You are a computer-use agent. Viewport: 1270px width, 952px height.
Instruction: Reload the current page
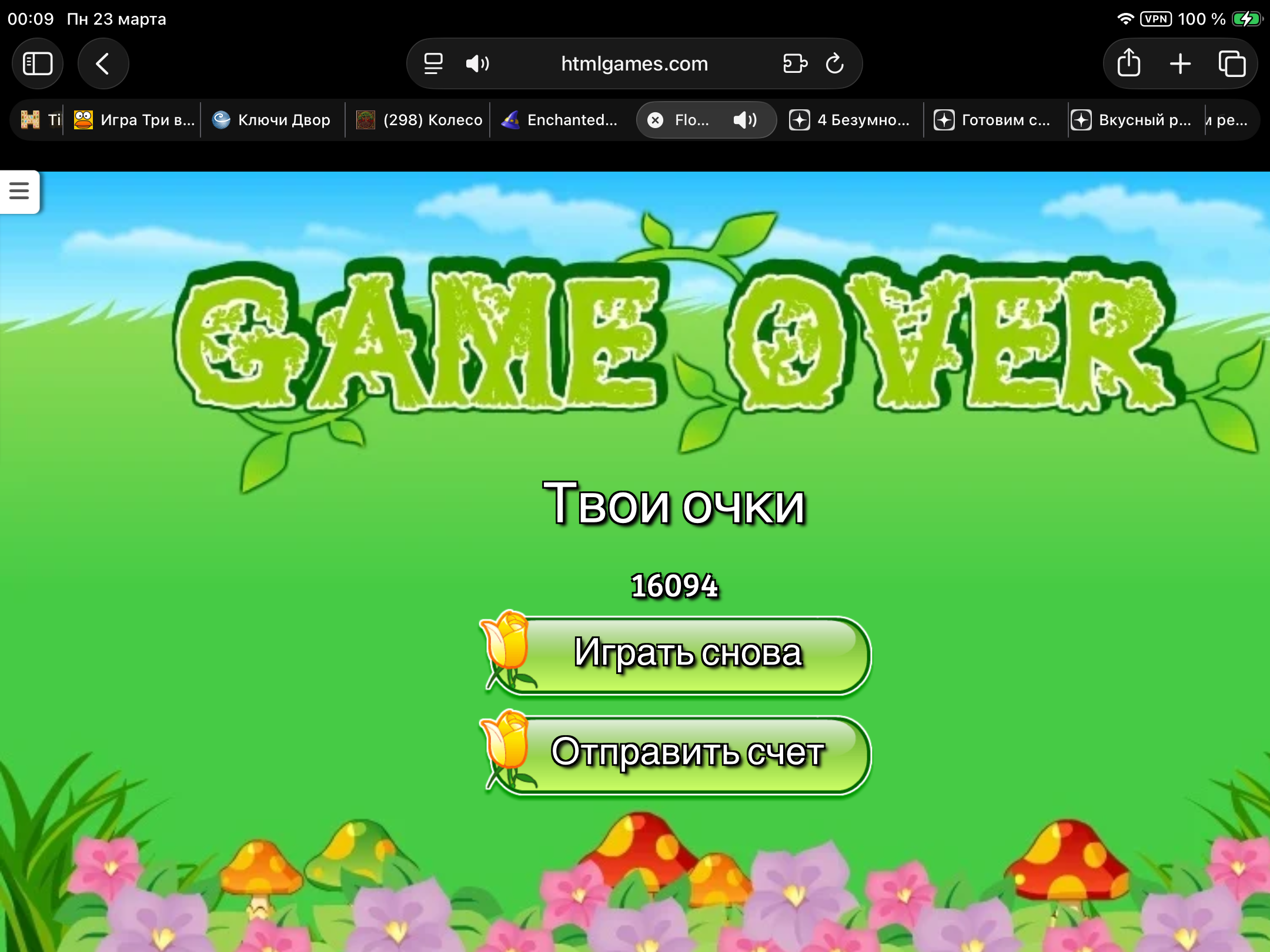point(835,63)
